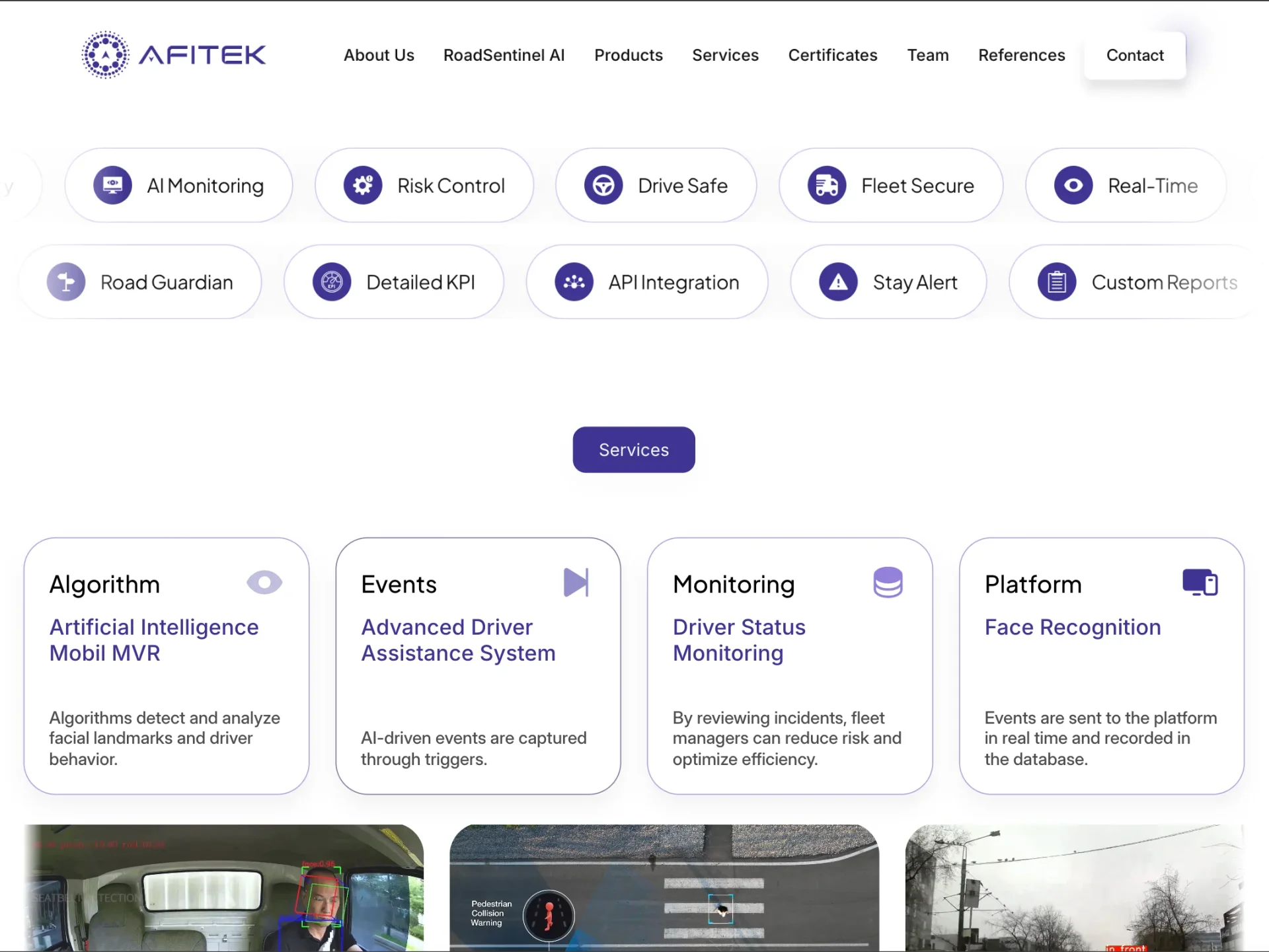This screenshot has width=1269, height=952.
Task: Click the facial landmarks description text
Action: 165,739
